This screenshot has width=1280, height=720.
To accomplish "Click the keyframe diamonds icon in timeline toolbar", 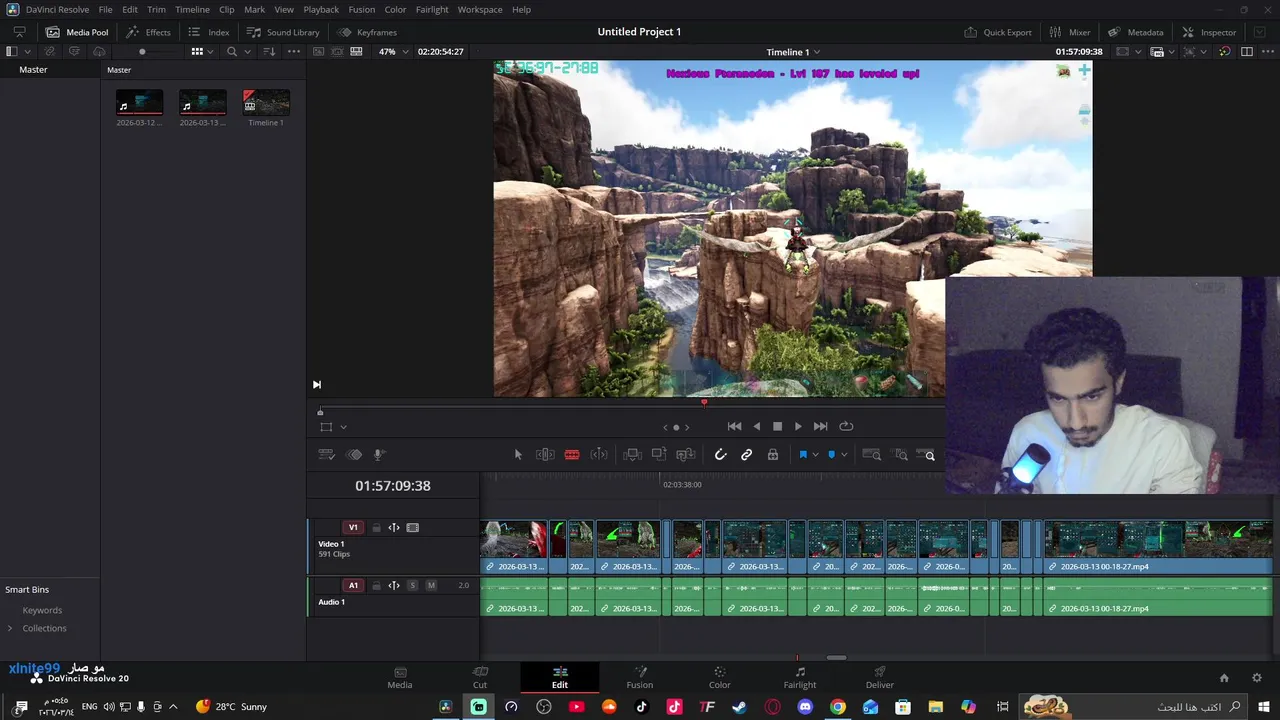I will pos(354,454).
